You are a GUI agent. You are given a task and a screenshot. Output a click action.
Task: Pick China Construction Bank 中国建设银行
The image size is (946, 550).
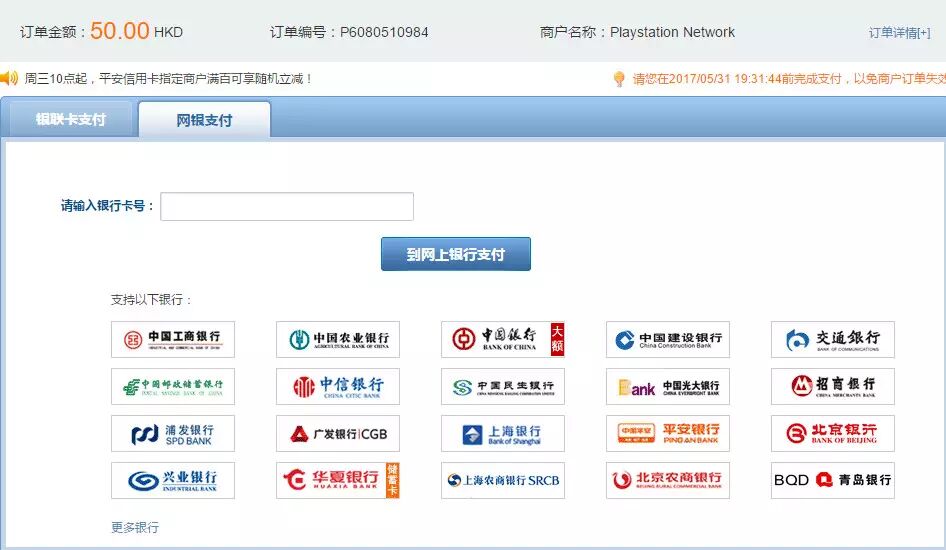point(668,340)
